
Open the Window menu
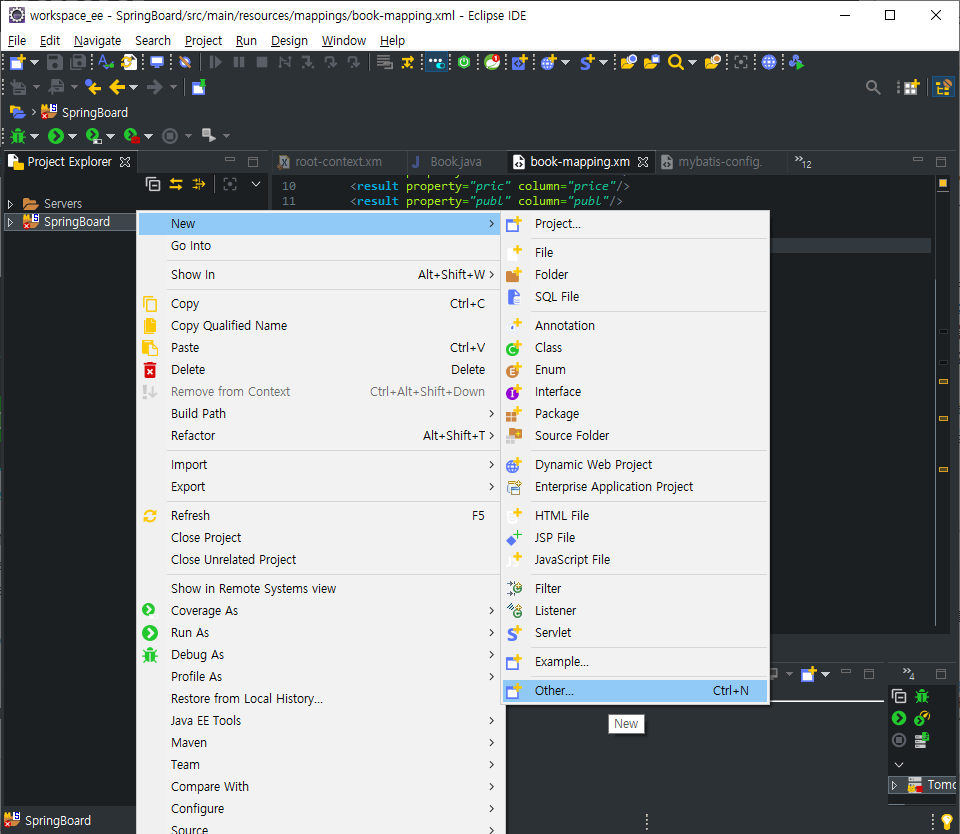[343, 40]
